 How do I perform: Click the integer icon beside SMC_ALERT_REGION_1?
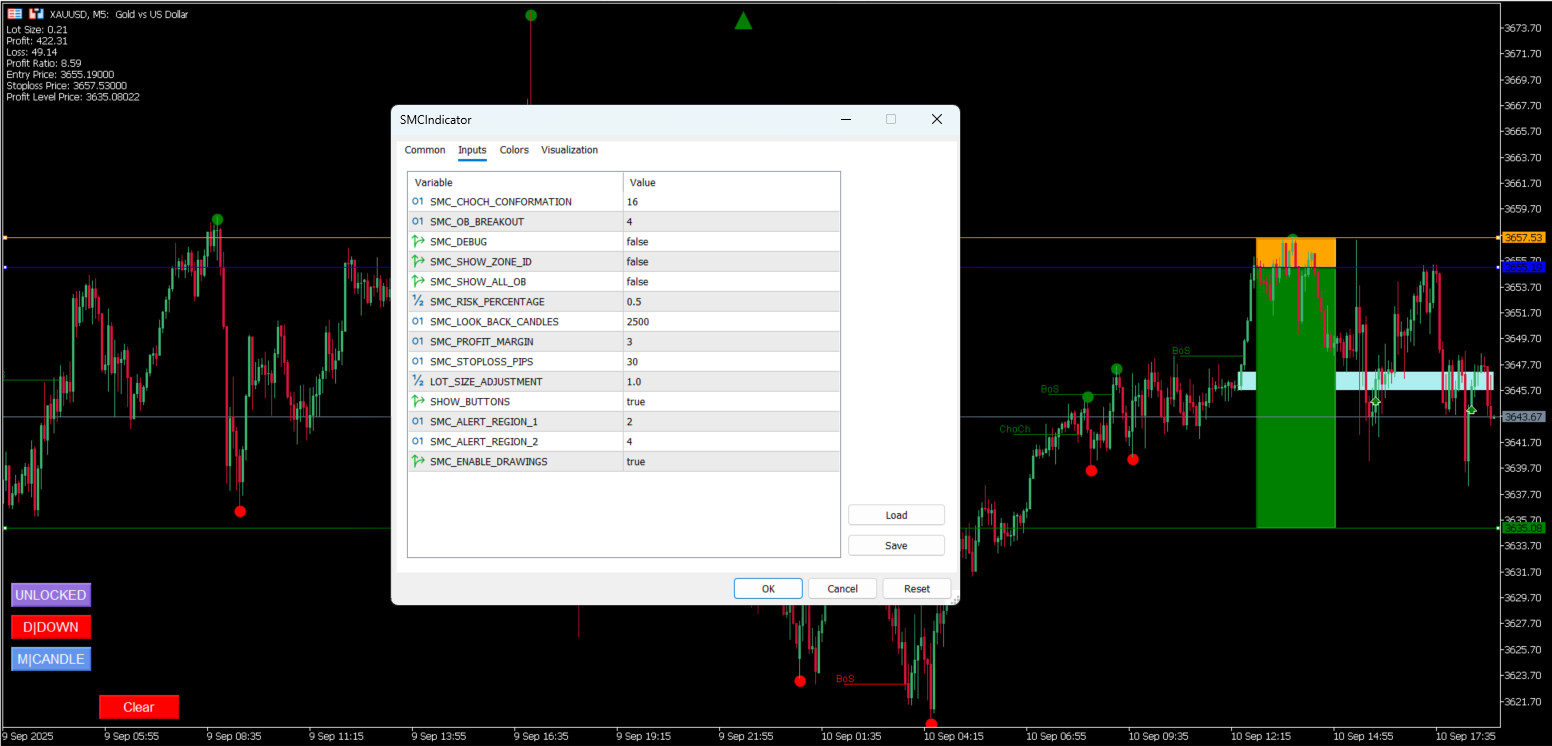(418, 422)
